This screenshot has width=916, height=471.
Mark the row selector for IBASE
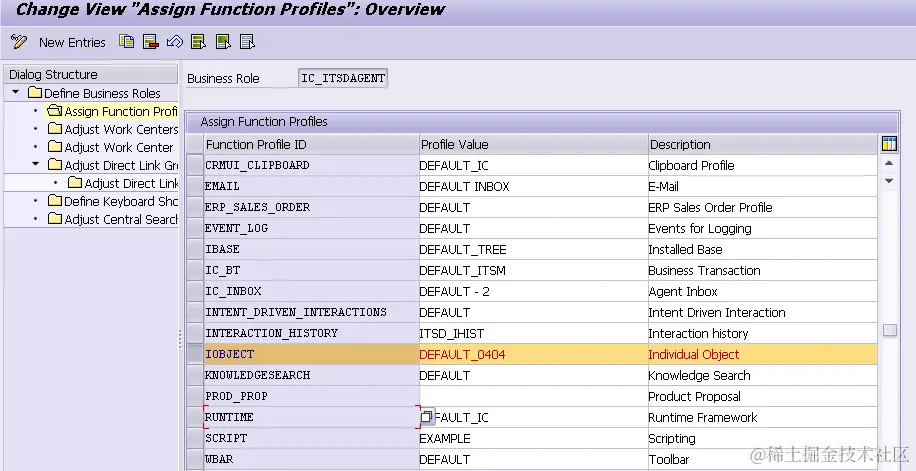pos(195,250)
